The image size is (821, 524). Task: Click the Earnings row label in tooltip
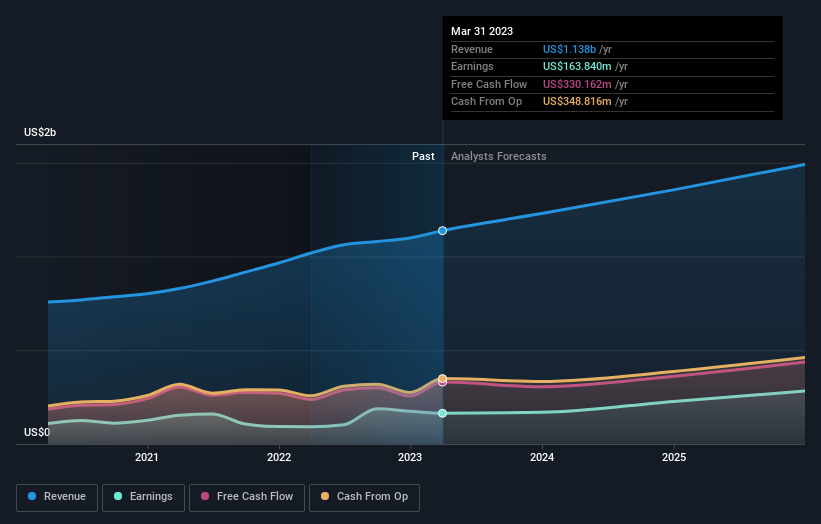tap(472, 66)
